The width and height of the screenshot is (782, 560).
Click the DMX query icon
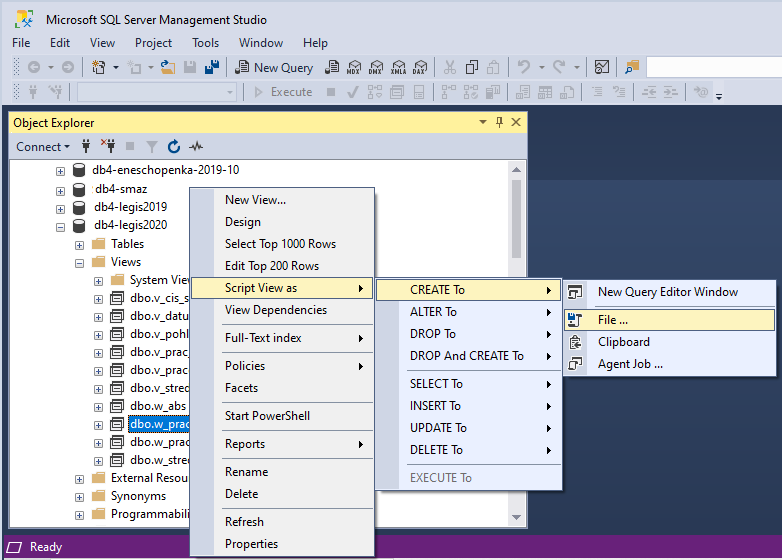pyautogui.click(x=376, y=67)
